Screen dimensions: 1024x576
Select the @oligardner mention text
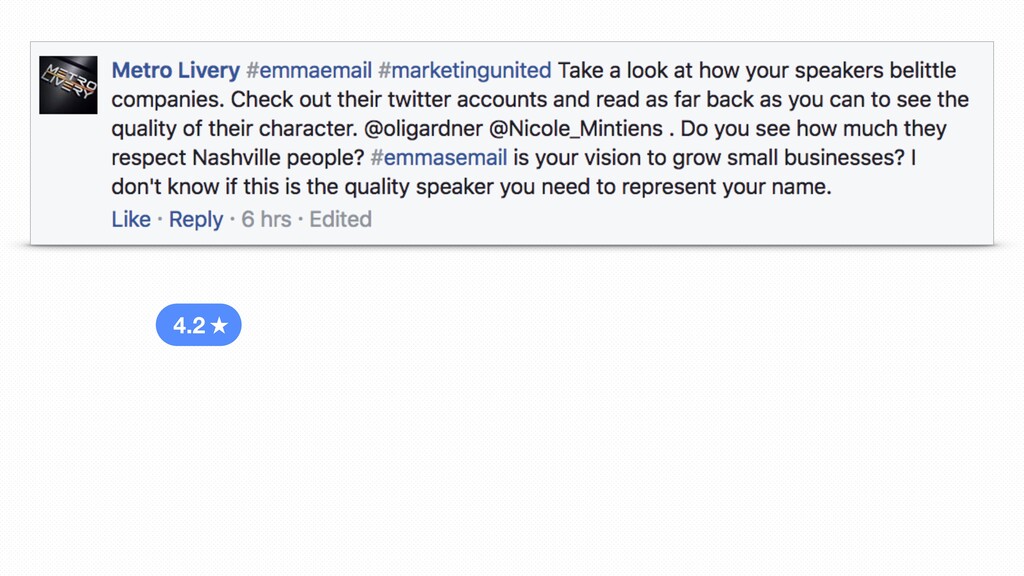point(423,129)
